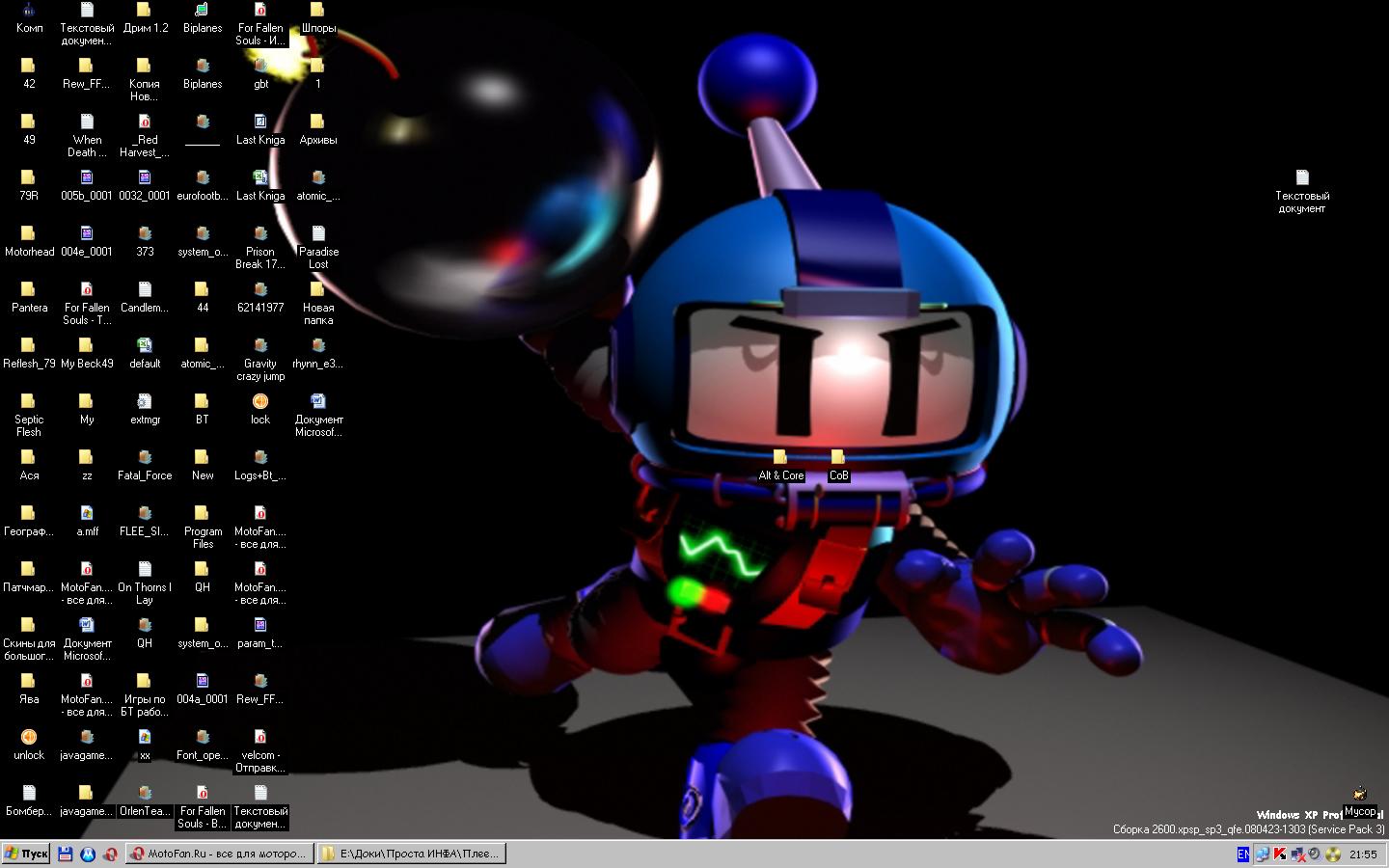
Task: Open the _Red Harvest_ file
Action: [x=145, y=135]
